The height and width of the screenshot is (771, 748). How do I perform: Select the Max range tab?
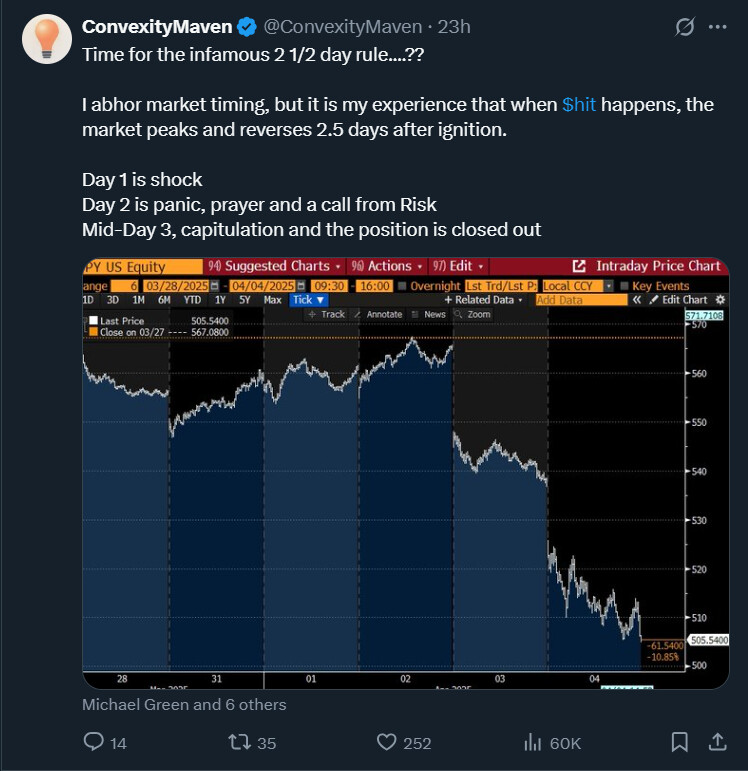[x=272, y=300]
